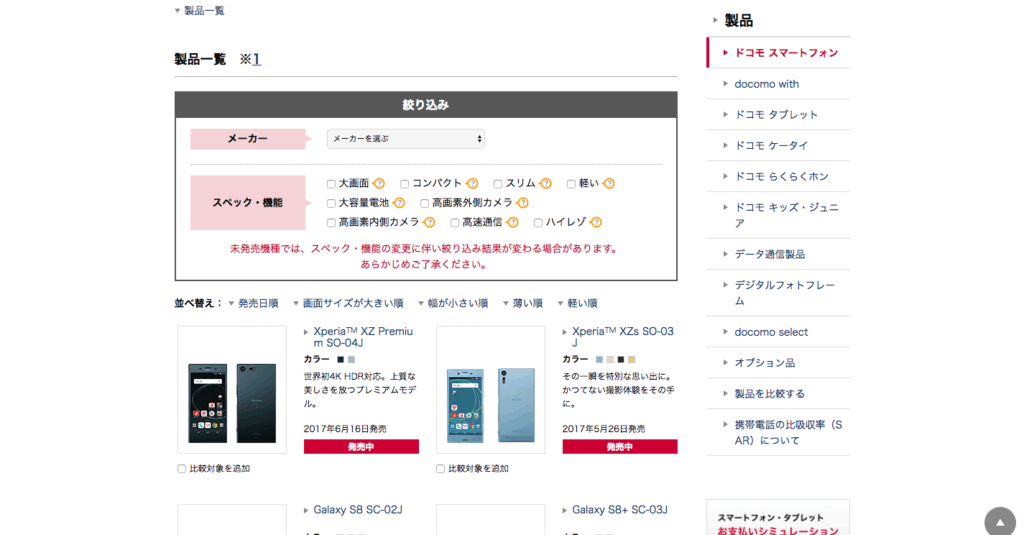Open help icon next to 大画面
This screenshot has width=1024, height=535.
[379, 184]
